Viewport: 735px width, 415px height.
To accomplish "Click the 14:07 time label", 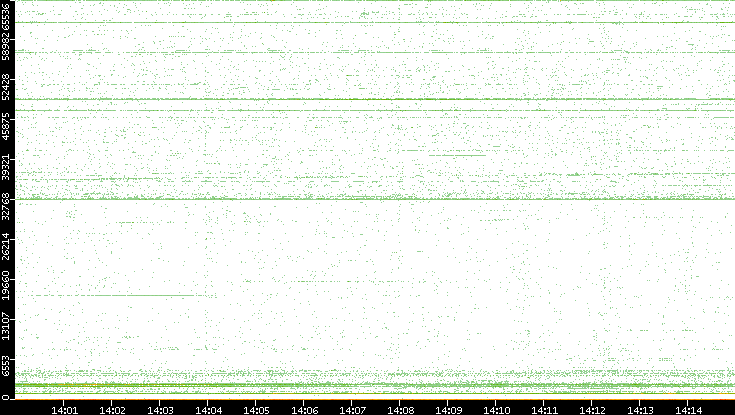I will click(352, 410).
